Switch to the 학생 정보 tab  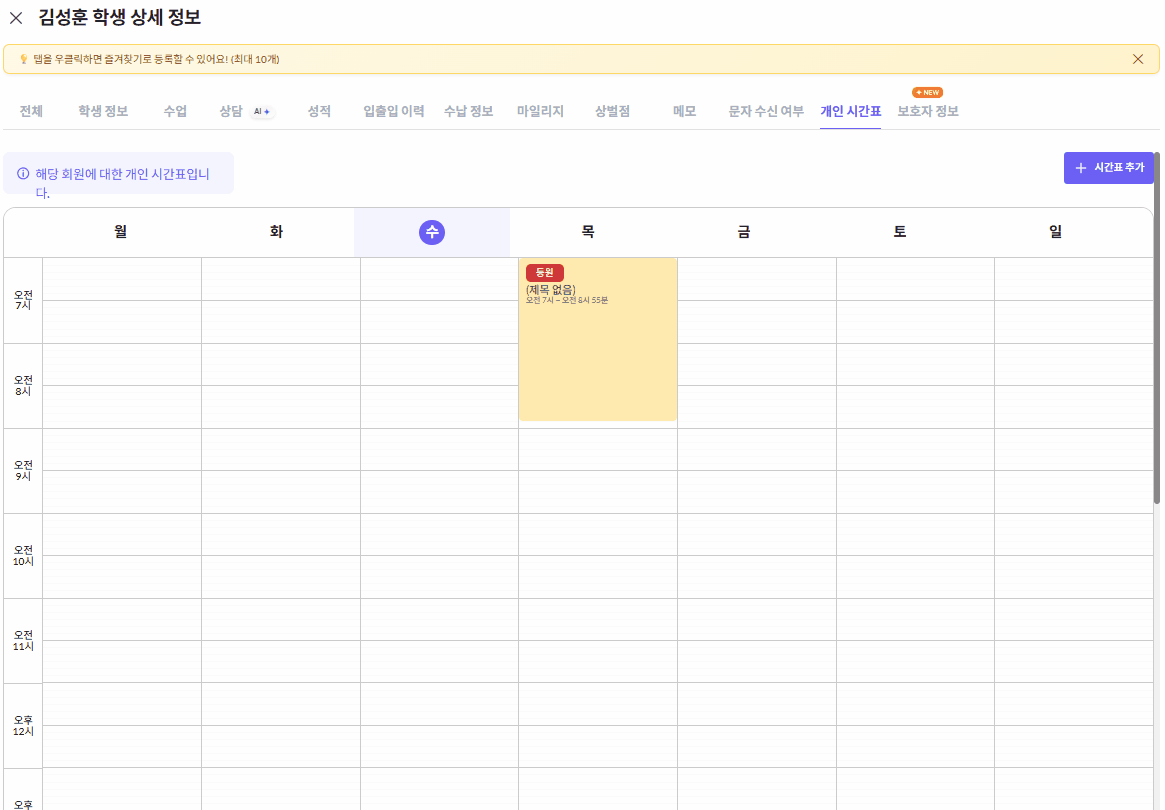[103, 111]
